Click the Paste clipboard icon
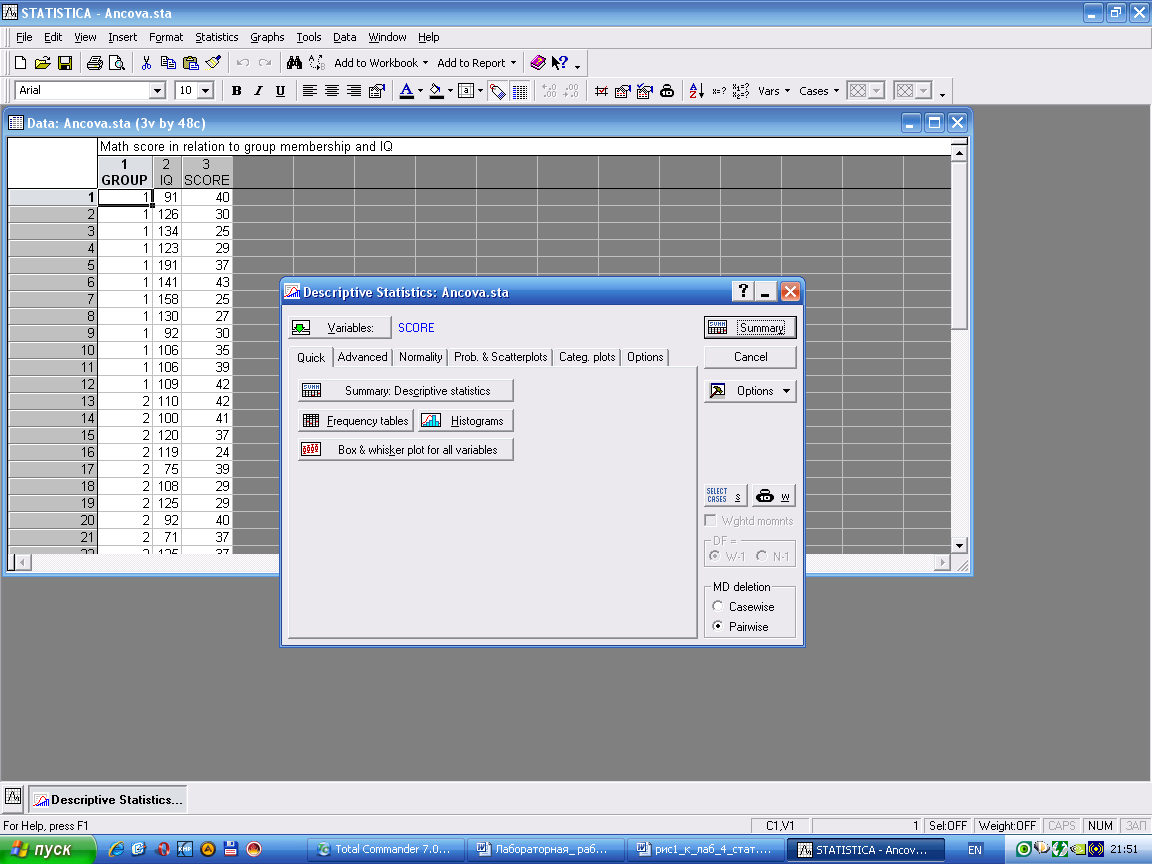The width and height of the screenshot is (1152, 864). coord(190,63)
